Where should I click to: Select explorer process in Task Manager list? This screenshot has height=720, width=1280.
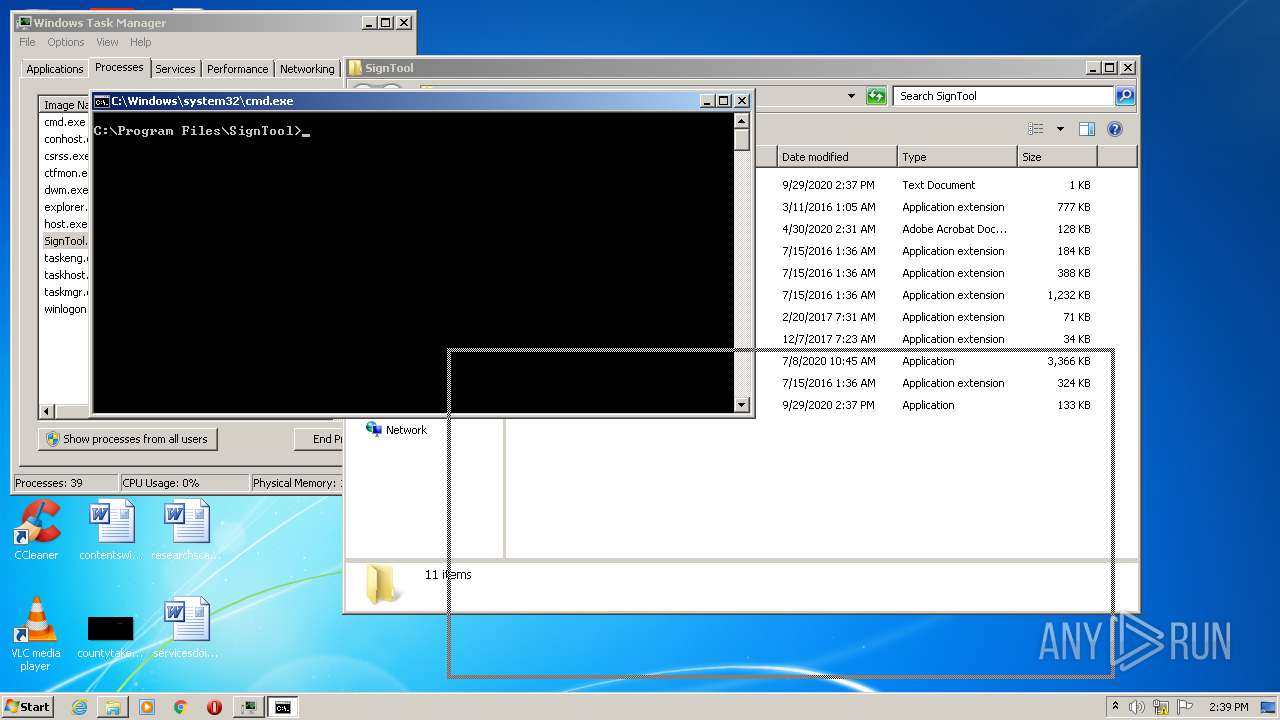pyautogui.click(x=65, y=207)
